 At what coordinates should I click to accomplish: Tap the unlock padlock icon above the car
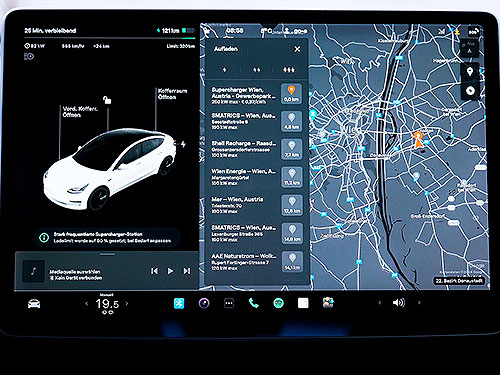(x=107, y=100)
